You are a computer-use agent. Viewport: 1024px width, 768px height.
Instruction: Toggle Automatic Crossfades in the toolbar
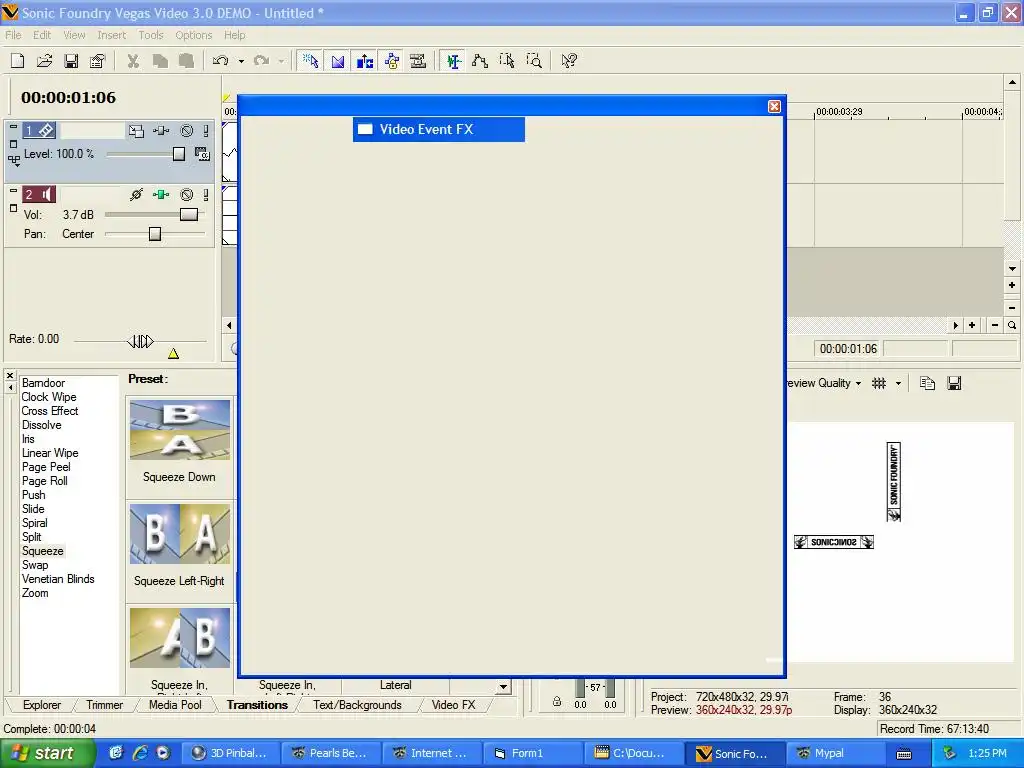click(338, 61)
